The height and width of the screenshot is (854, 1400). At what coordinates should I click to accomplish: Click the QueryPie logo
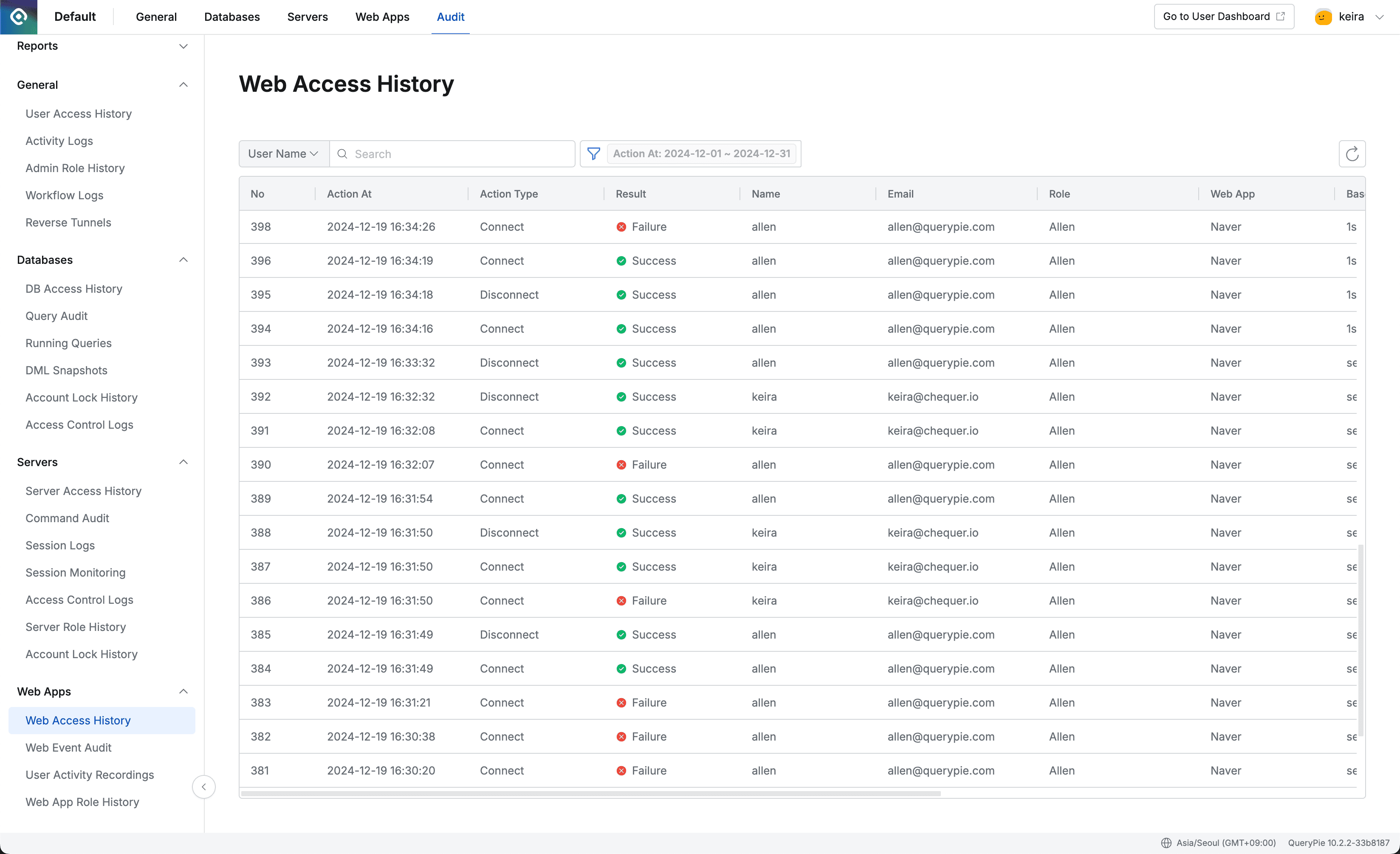point(18,17)
